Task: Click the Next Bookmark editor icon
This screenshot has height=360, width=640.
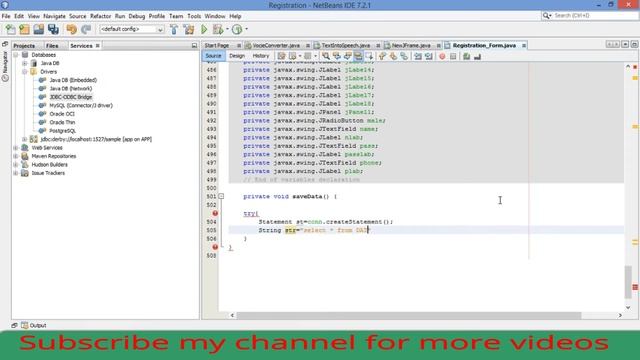Action: coord(393,56)
